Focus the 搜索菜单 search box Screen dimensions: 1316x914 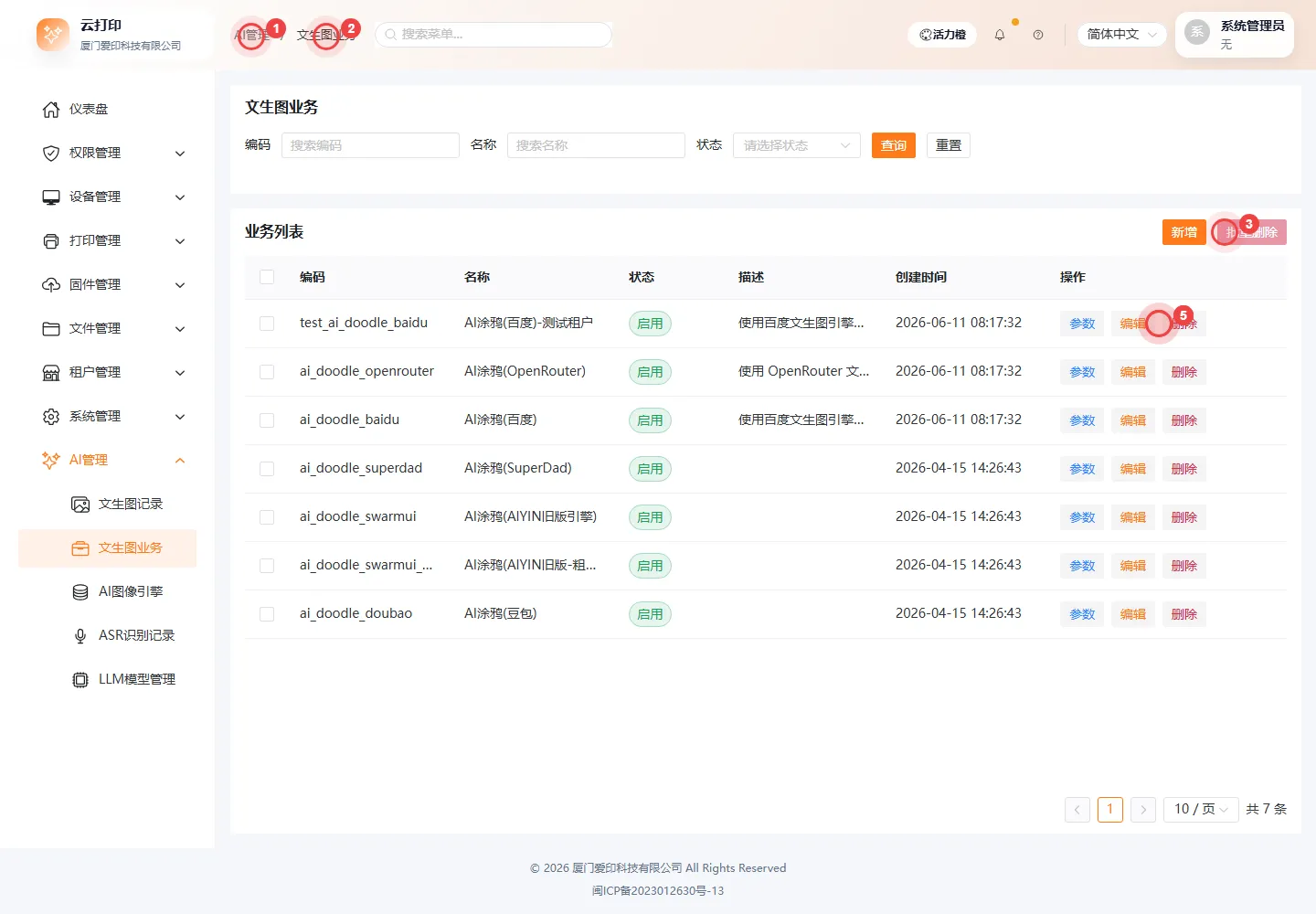tap(493, 35)
